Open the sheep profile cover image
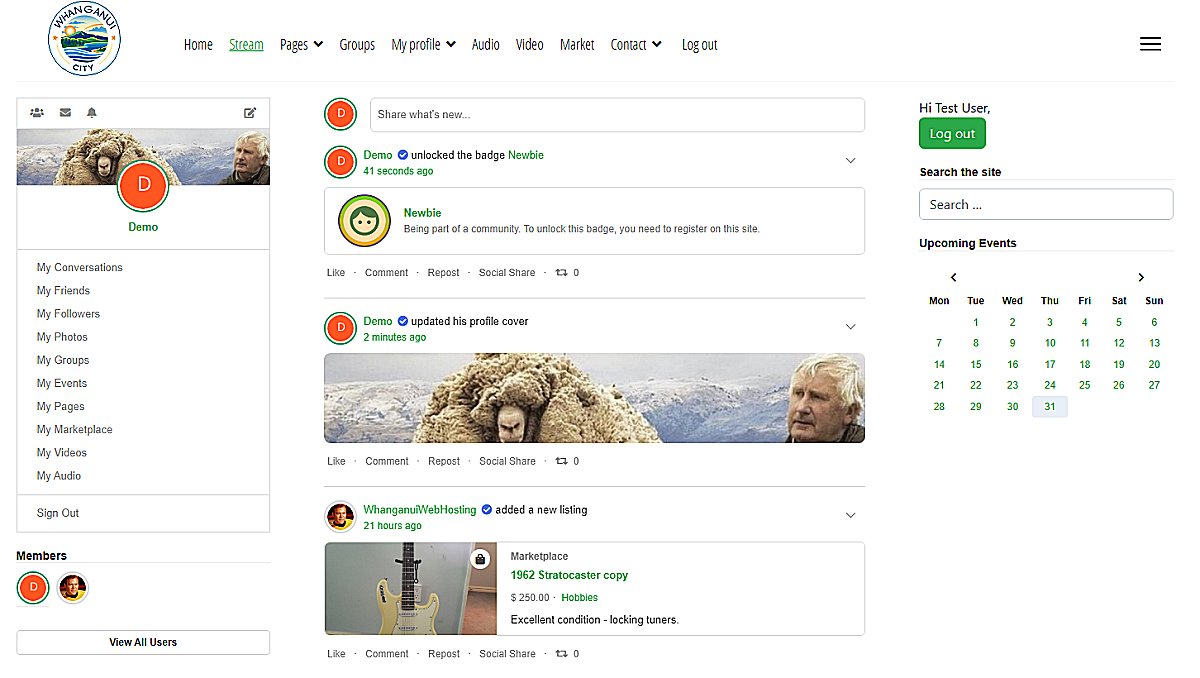The image size is (1200, 678). pyautogui.click(x=594, y=398)
